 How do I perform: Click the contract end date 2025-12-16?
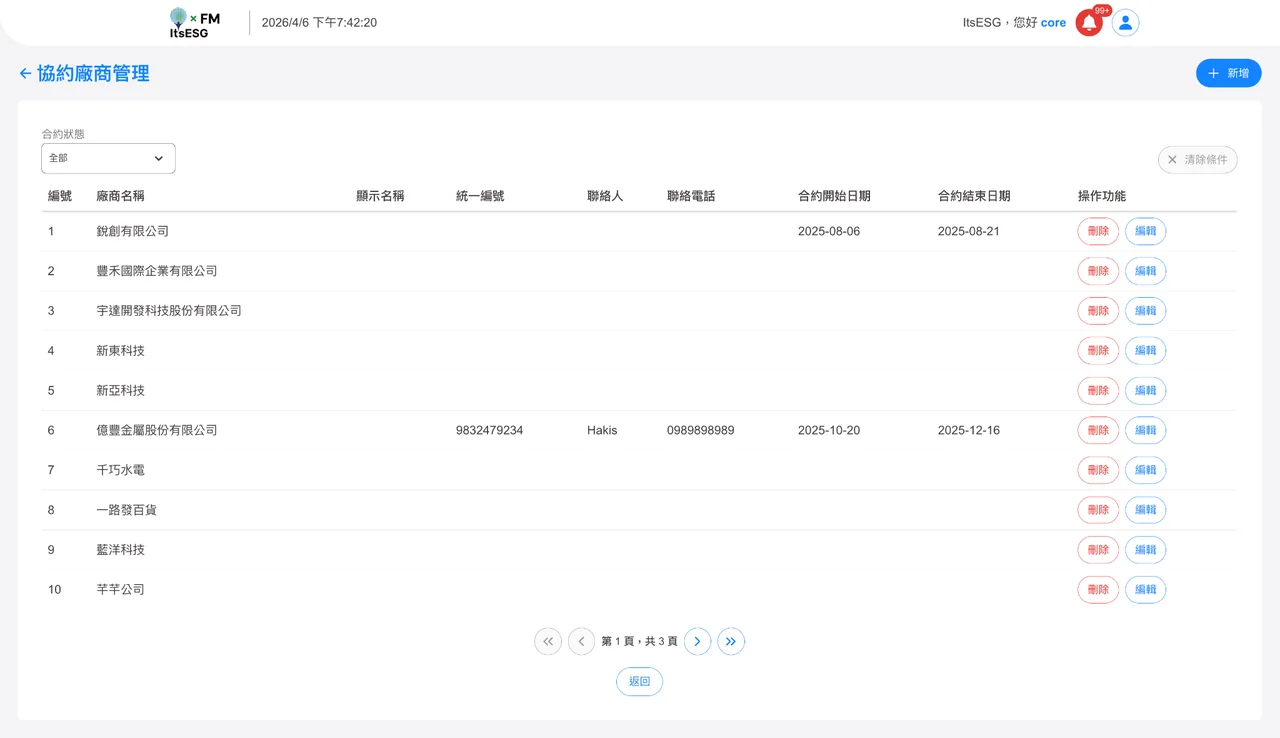point(969,431)
